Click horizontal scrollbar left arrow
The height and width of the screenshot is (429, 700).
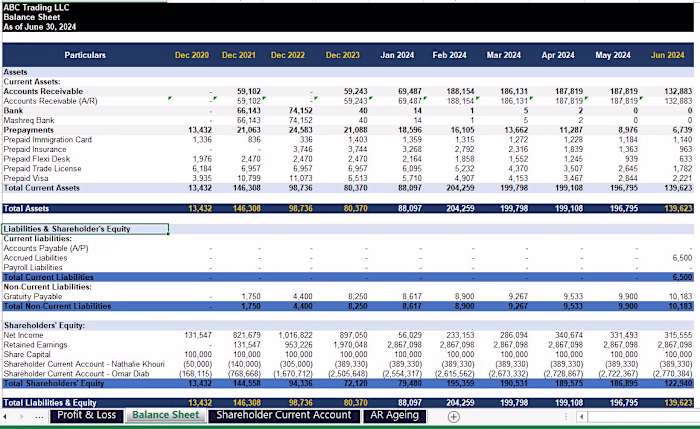581,417
